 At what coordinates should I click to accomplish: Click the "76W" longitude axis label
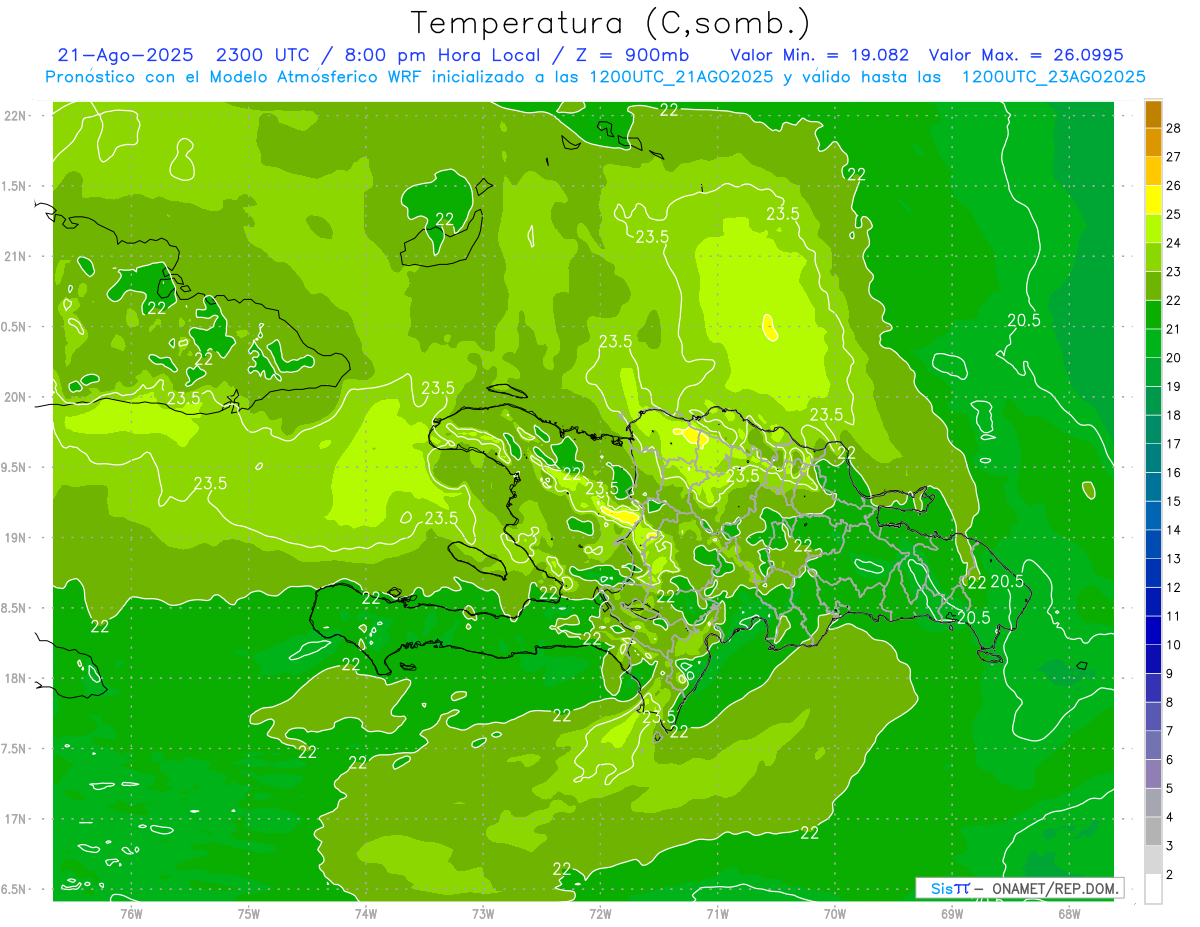coord(131,913)
